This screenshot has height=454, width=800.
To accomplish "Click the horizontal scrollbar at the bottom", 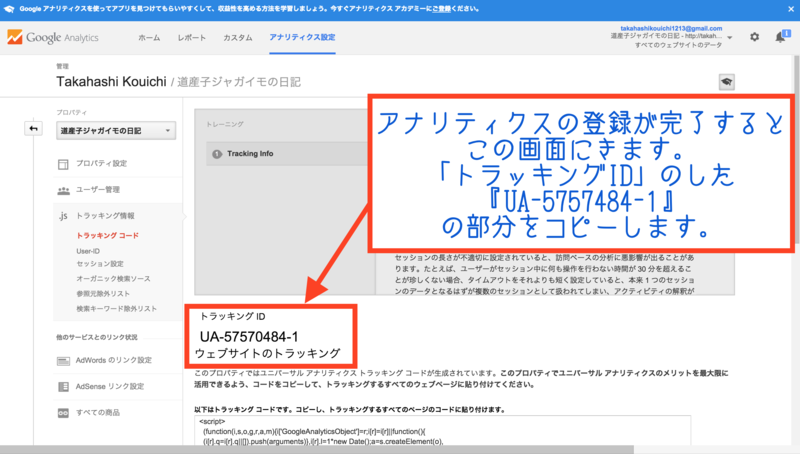I will (317, 449).
